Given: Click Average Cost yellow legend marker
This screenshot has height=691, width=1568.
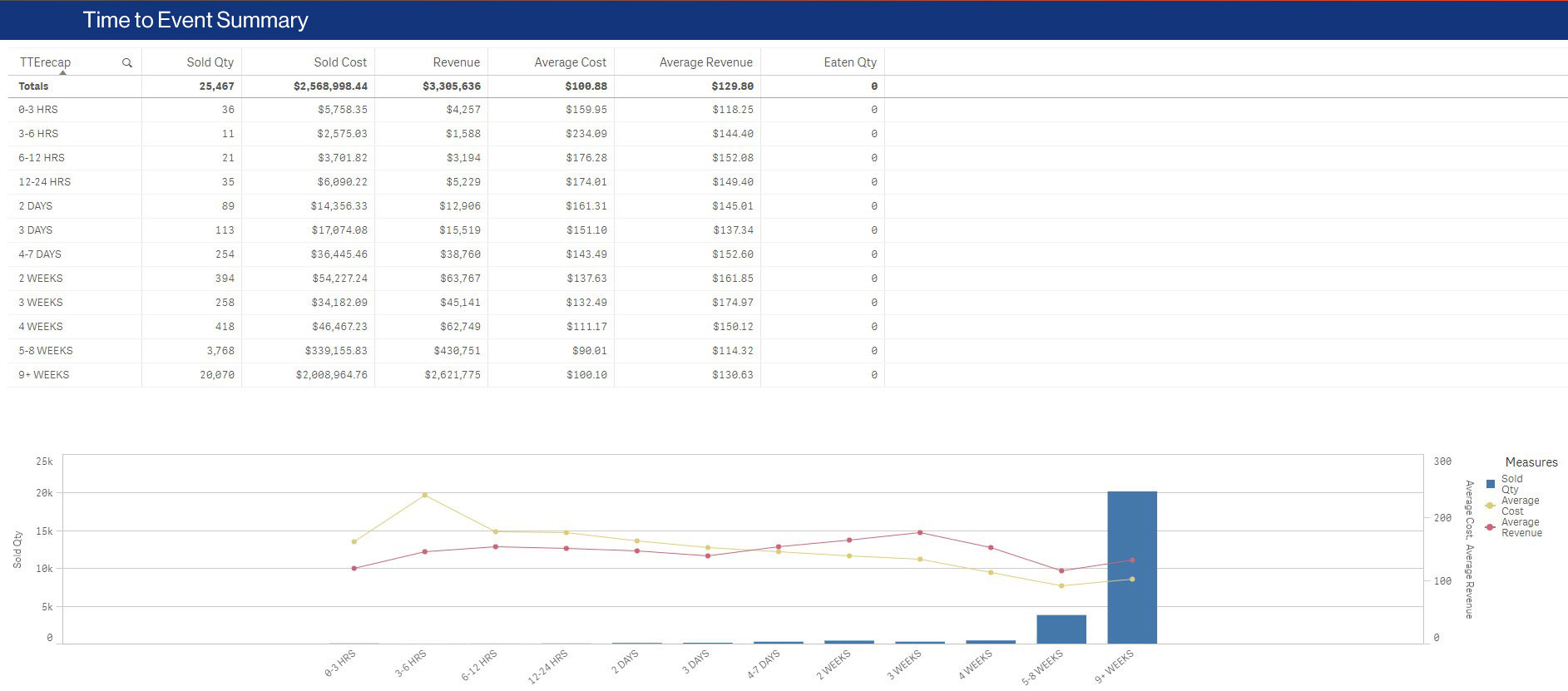Looking at the screenshot, I should [1491, 506].
